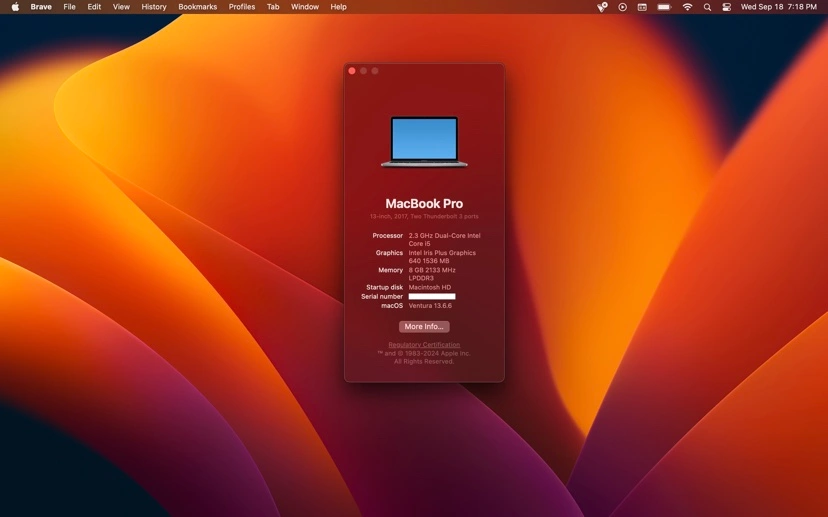Open the View menu
Image resolution: width=828 pixels, height=517 pixels.
pyautogui.click(x=121, y=7)
